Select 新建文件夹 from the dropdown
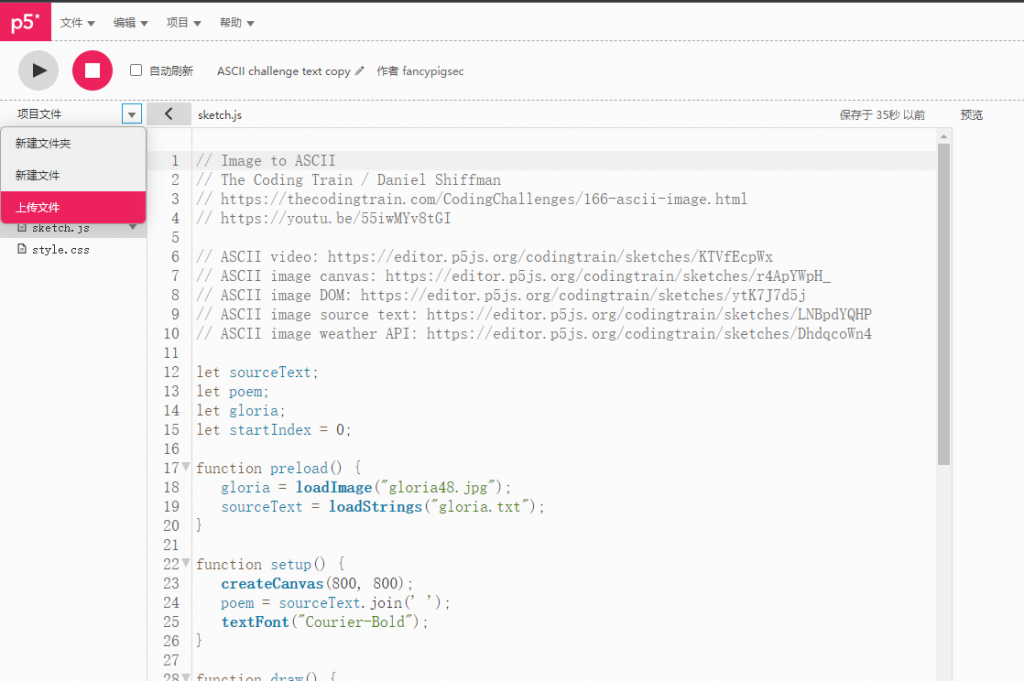This screenshot has height=681, width=1024. pos(43,144)
